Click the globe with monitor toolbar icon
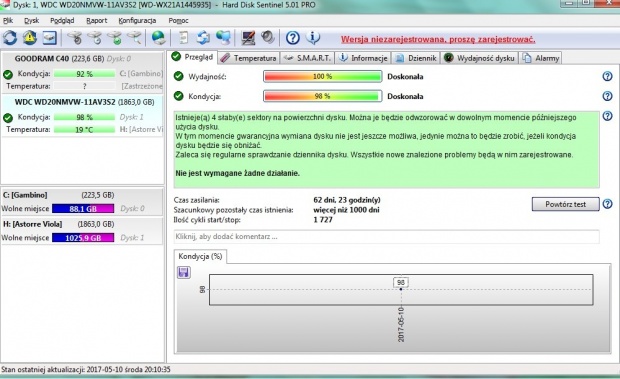This screenshot has width=620, height=379. [x=223, y=38]
